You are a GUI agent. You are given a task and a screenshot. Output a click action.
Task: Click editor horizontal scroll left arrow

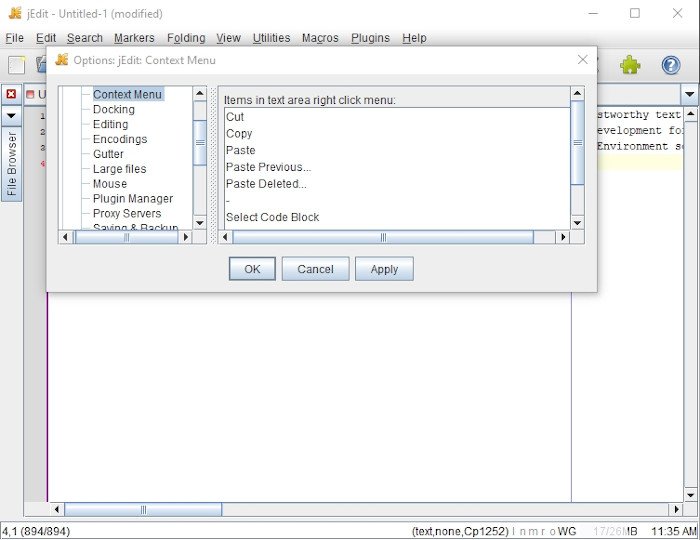click(x=57, y=509)
